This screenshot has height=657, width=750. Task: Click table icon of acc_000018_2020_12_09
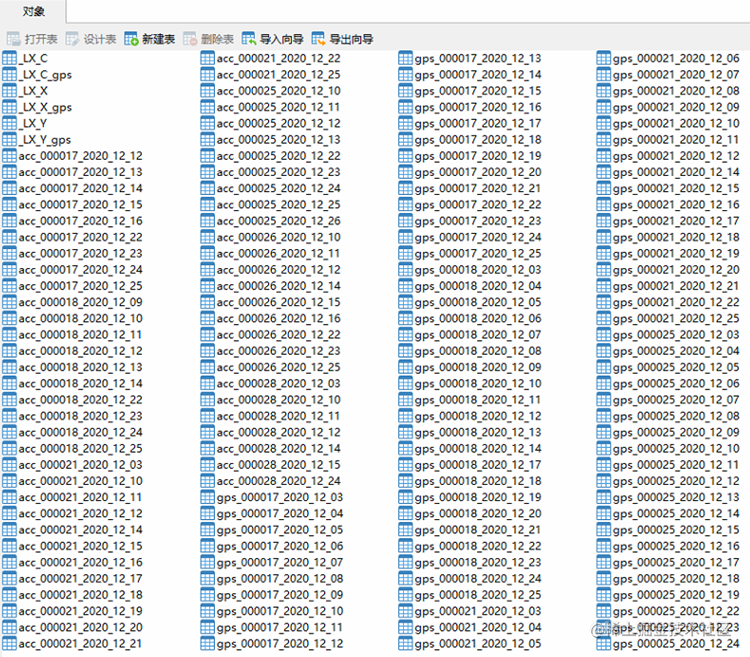coord(10,302)
